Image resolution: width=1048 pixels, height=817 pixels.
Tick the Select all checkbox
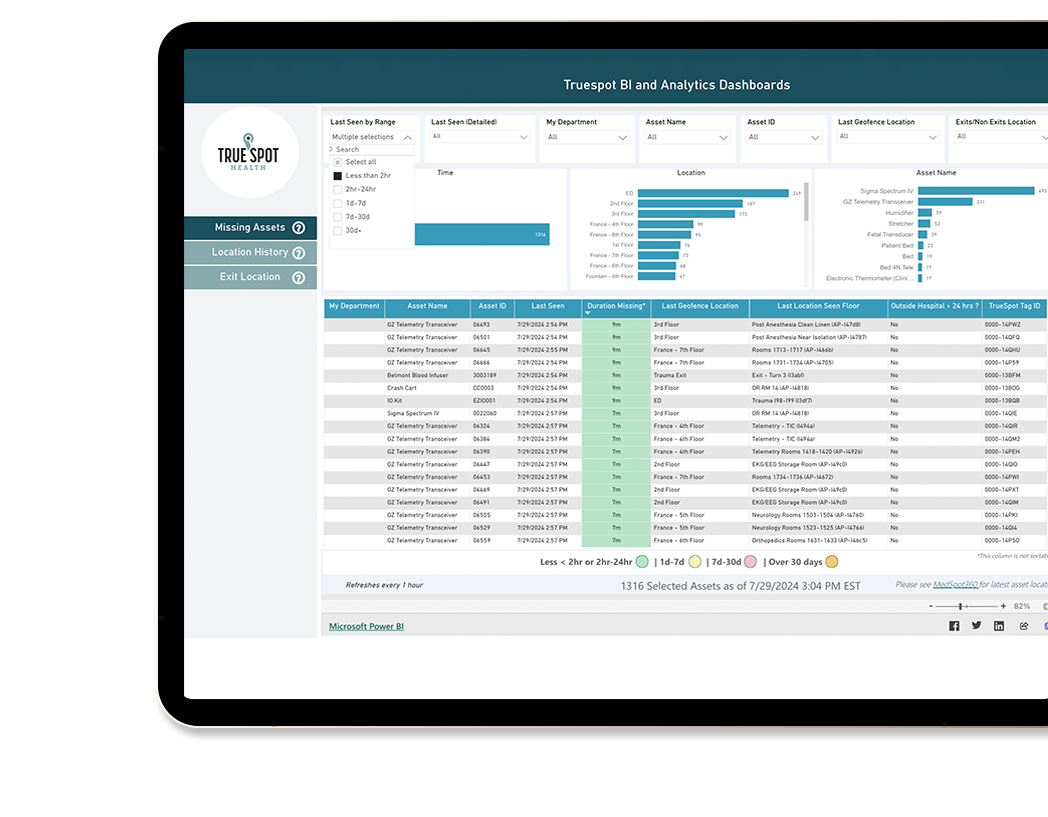click(338, 162)
